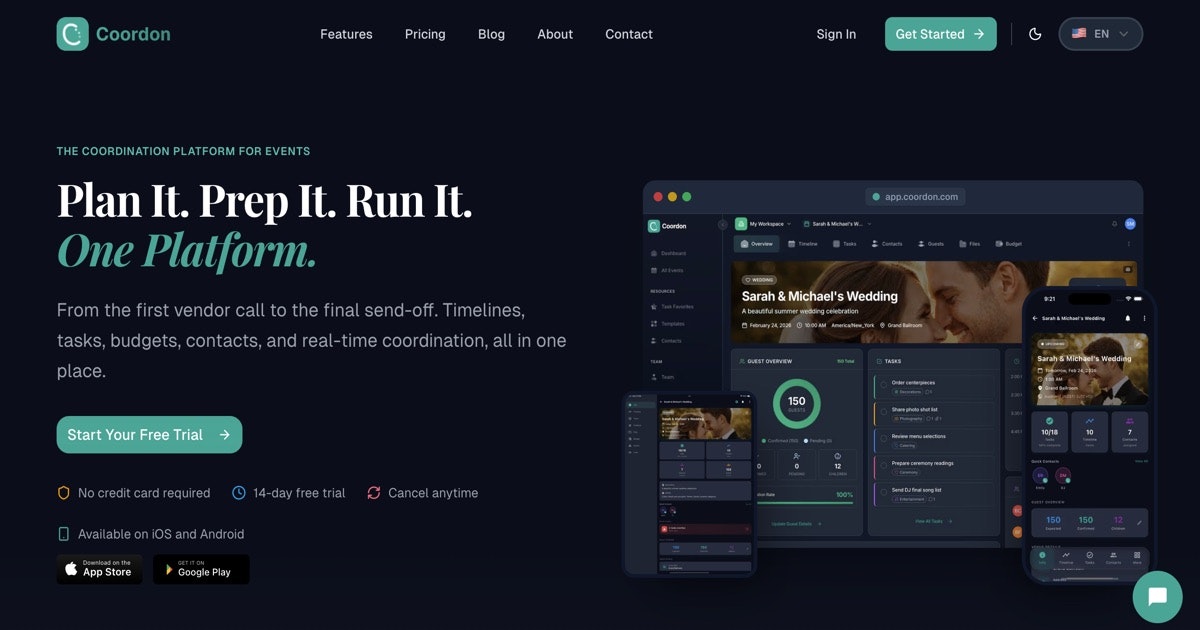
Task: Click the Coordon logo icon
Action: pyautogui.click(x=71, y=33)
